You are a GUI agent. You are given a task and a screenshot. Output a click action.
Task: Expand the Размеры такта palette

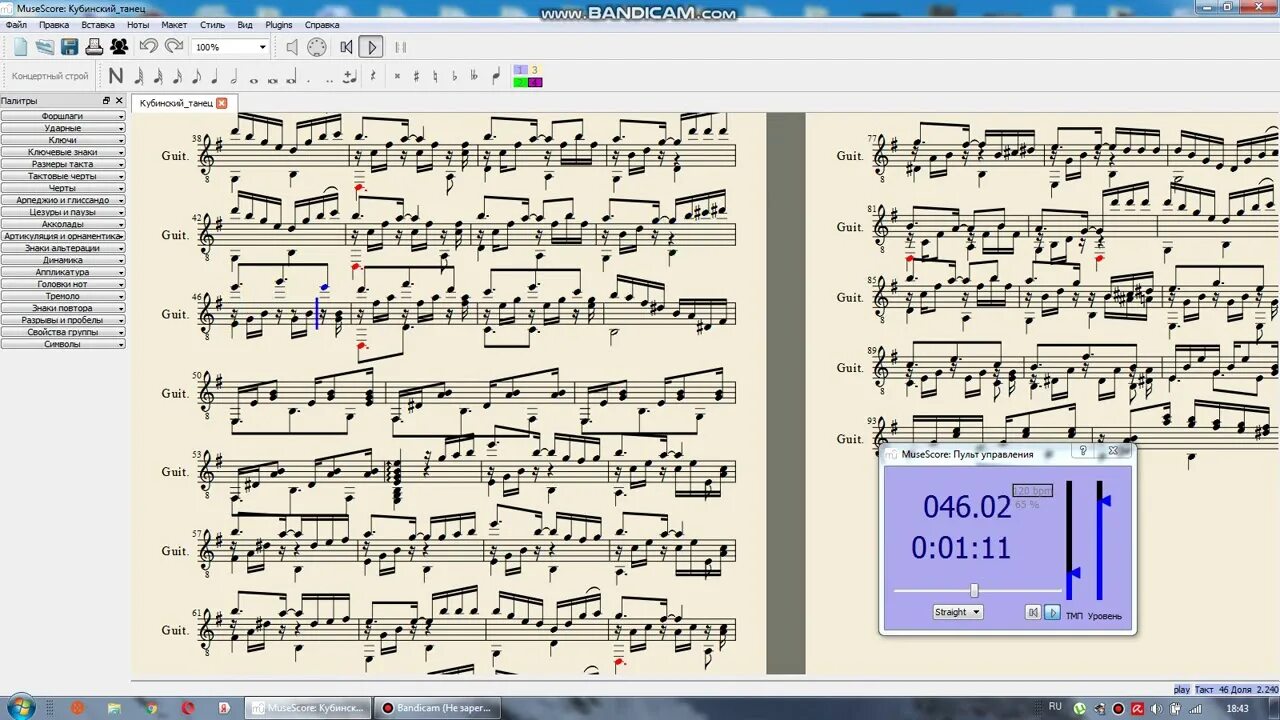pyautogui.click(x=63, y=164)
